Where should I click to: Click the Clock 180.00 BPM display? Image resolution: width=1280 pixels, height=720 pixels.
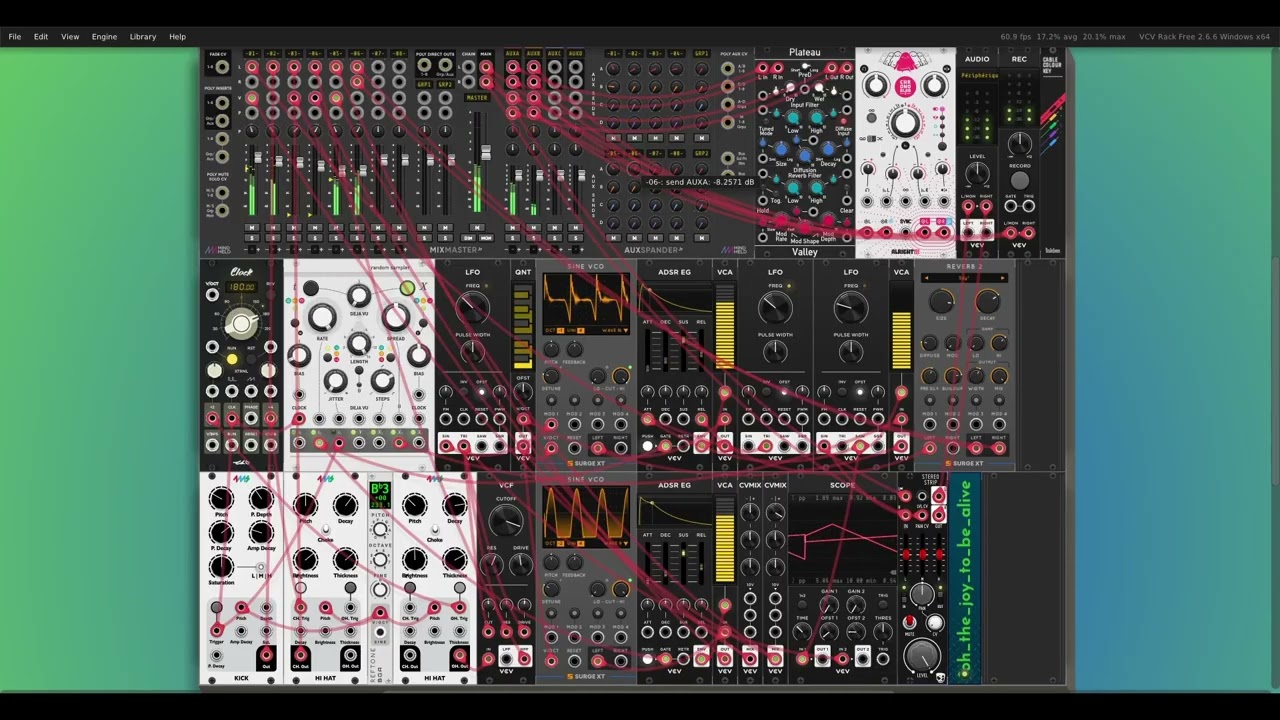(241, 287)
